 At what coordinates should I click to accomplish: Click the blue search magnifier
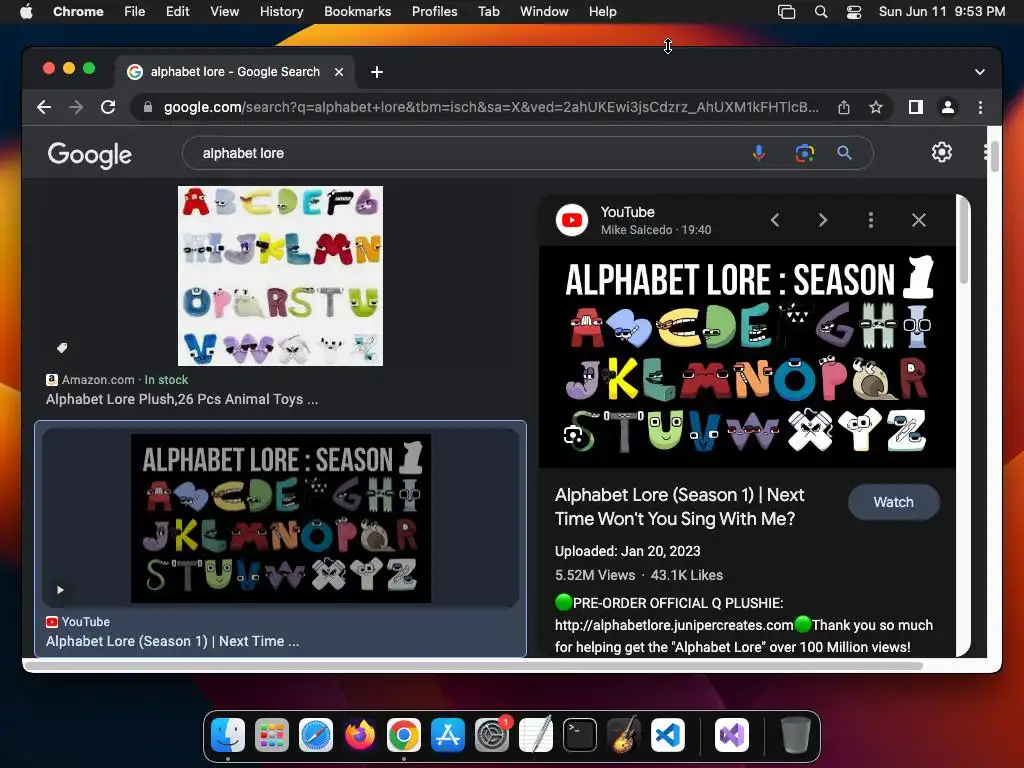[x=844, y=153]
